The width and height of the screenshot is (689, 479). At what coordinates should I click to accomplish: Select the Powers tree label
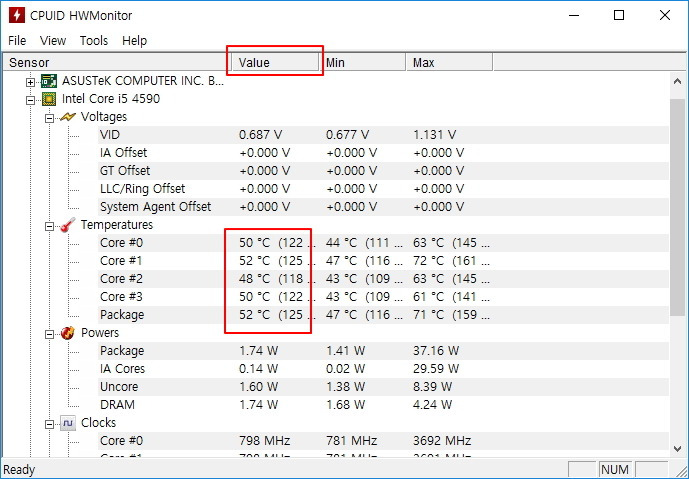point(100,333)
